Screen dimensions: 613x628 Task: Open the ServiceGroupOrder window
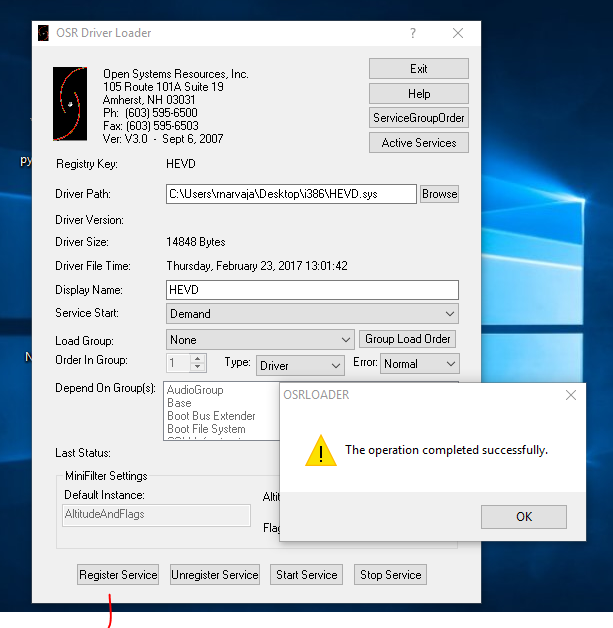click(419, 118)
